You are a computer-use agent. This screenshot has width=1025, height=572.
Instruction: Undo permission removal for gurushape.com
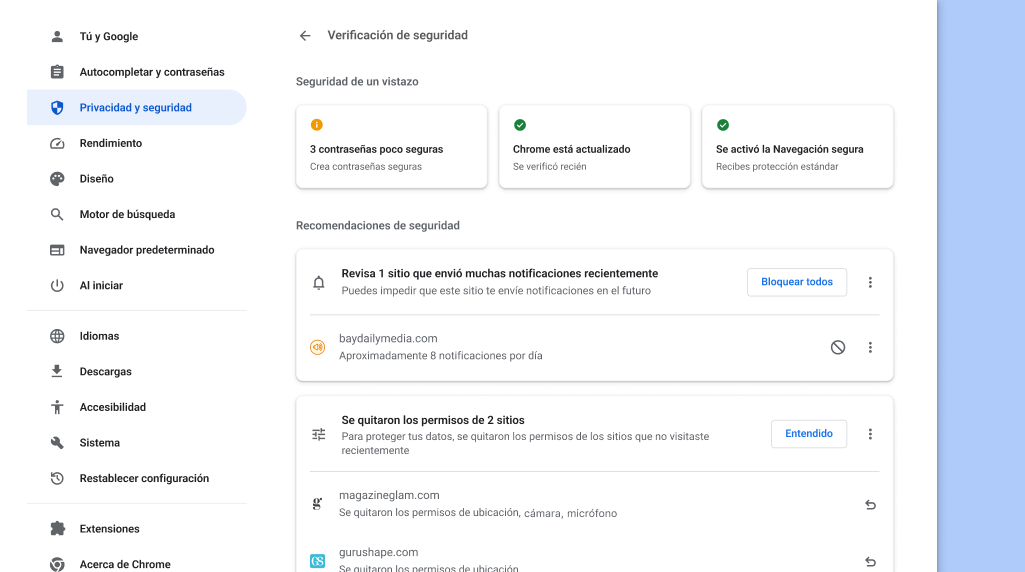point(870,562)
